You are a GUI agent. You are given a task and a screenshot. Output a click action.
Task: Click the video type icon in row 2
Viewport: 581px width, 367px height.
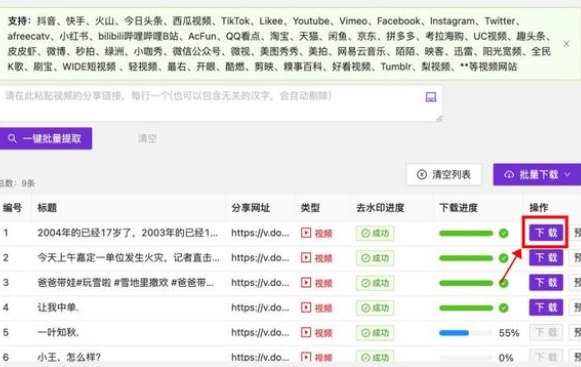[306, 258]
